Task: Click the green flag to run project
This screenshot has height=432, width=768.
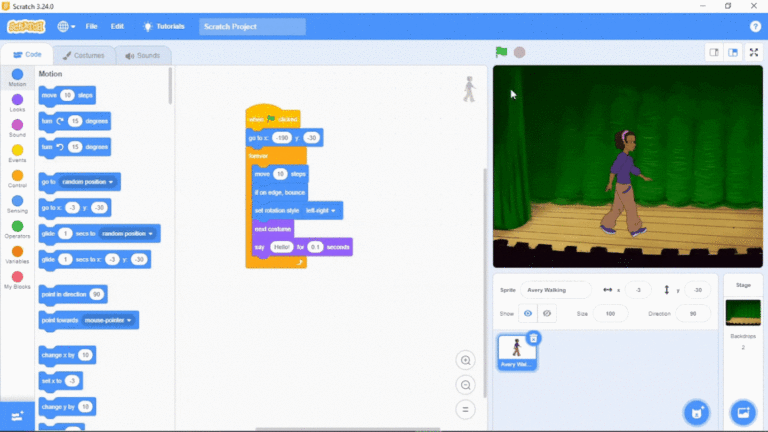Action: [501, 52]
